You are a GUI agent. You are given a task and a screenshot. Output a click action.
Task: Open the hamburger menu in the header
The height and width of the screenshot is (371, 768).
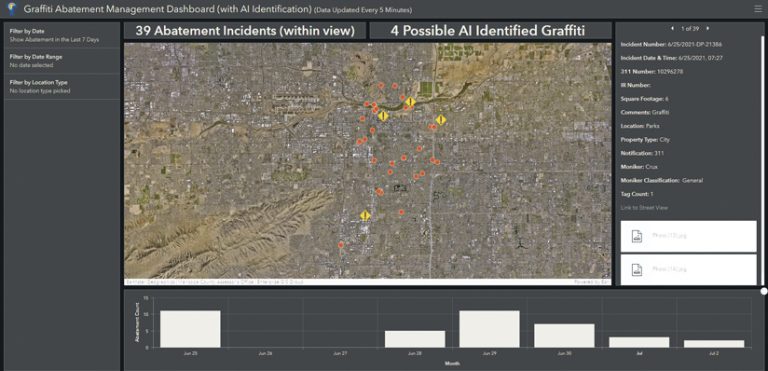pos(757,8)
